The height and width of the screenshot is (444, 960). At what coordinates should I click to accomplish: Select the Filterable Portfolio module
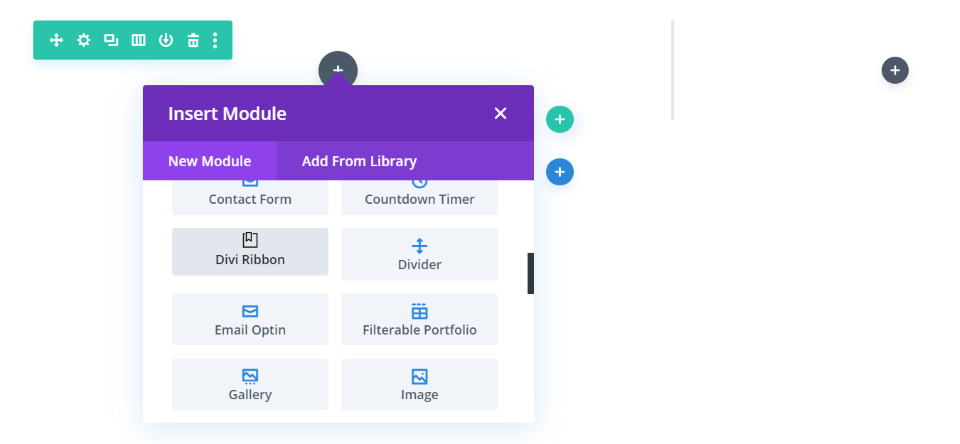pyautogui.click(x=419, y=319)
